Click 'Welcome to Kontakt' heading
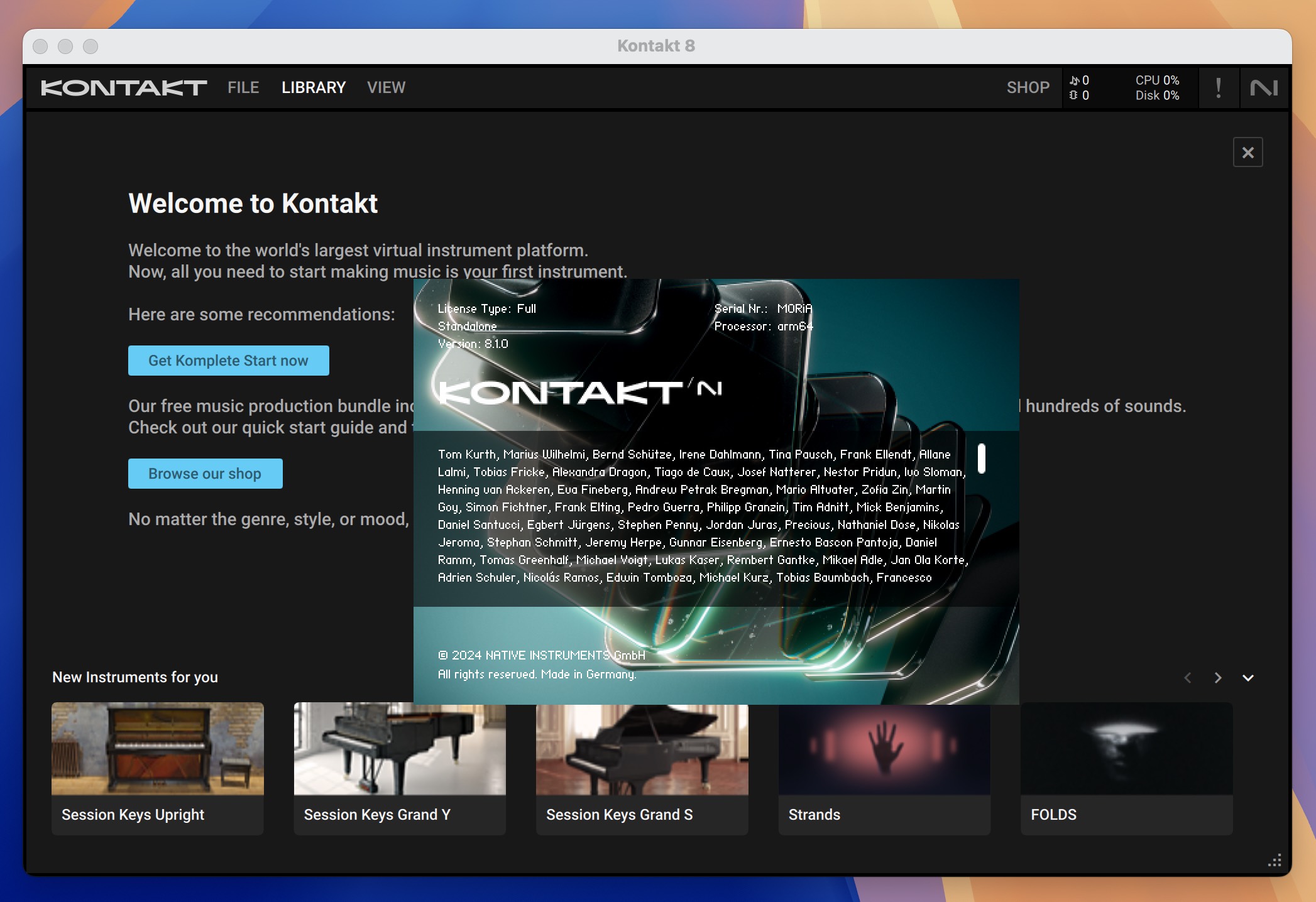The image size is (1316, 902). click(253, 204)
